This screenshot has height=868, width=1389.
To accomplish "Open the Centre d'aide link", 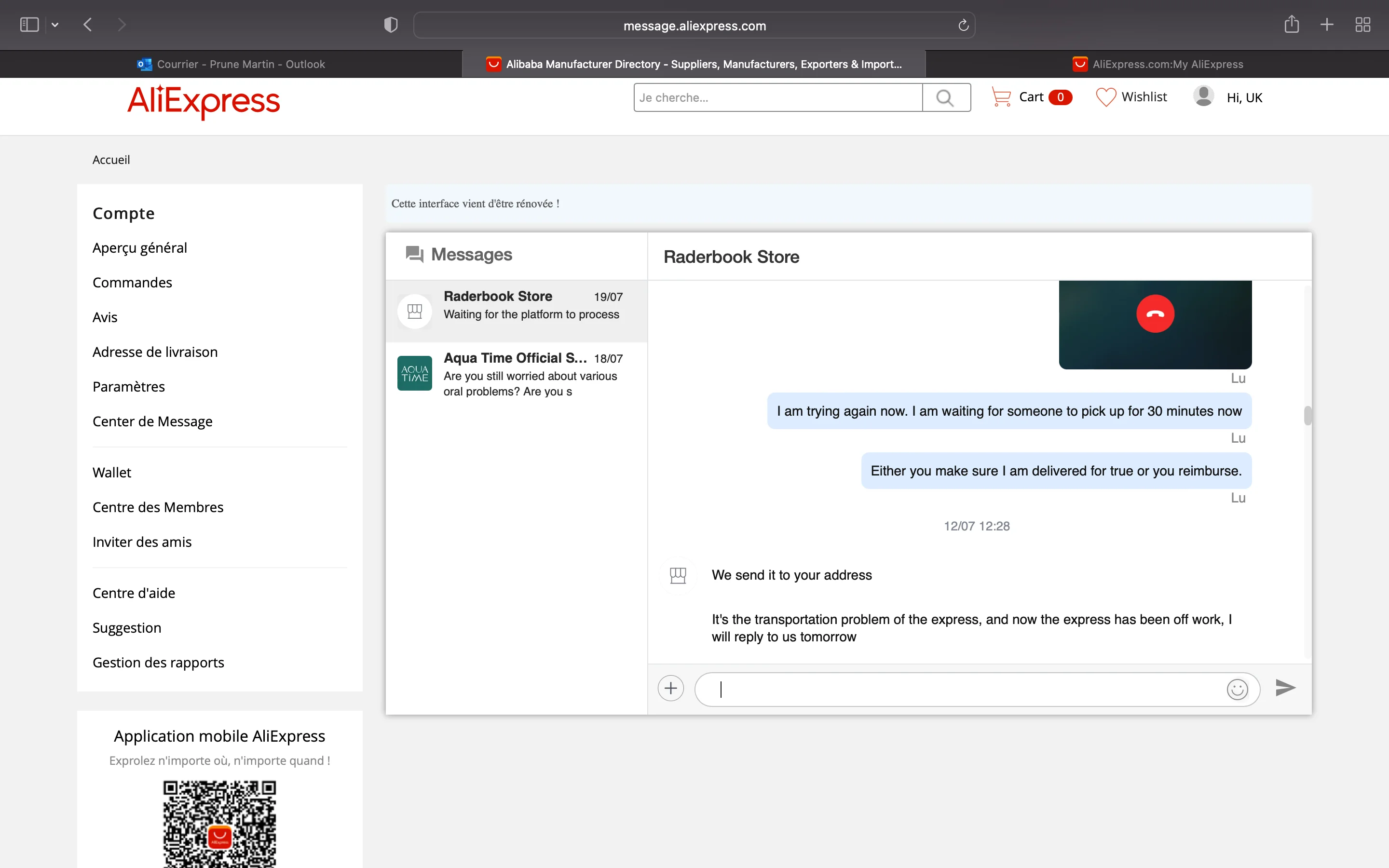I will [x=134, y=593].
